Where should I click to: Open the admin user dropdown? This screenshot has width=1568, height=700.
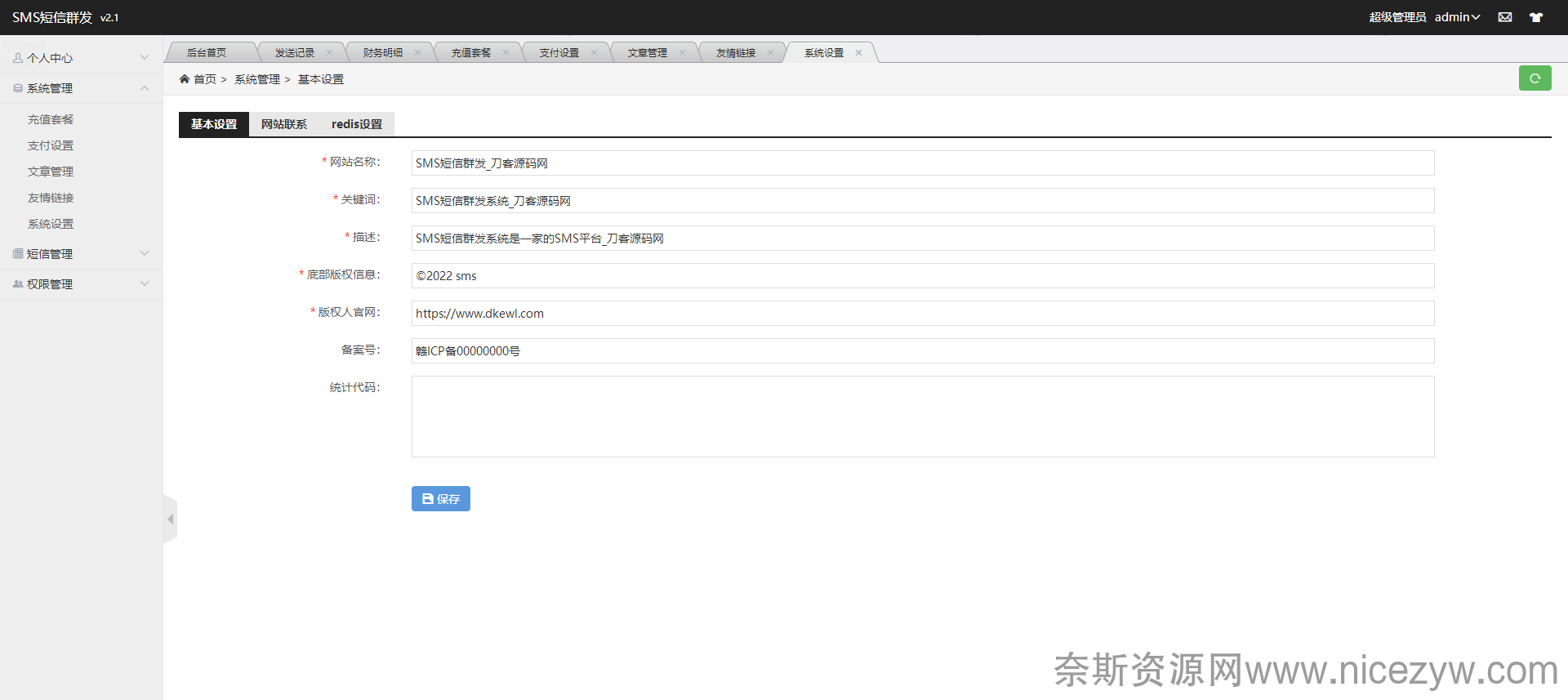tap(1457, 17)
